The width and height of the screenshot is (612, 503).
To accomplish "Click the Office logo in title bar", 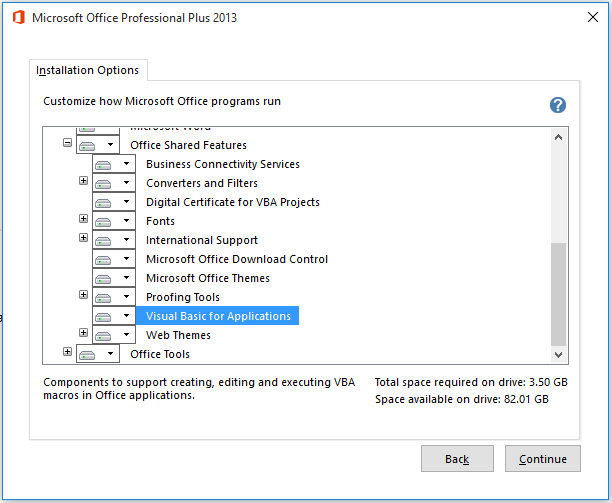I will pyautogui.click(x=18, y=18).
